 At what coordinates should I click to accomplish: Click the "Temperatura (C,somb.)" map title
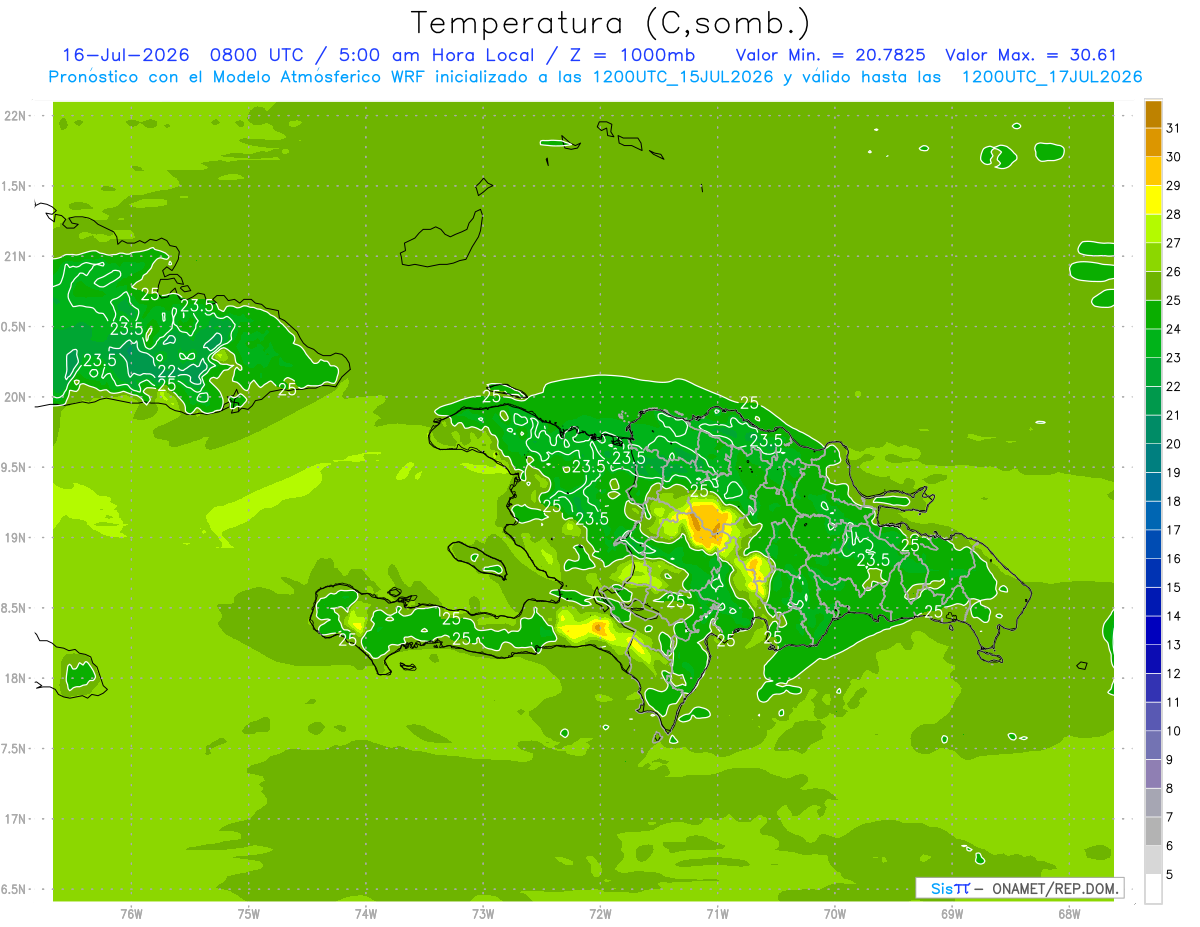[611, 23]
